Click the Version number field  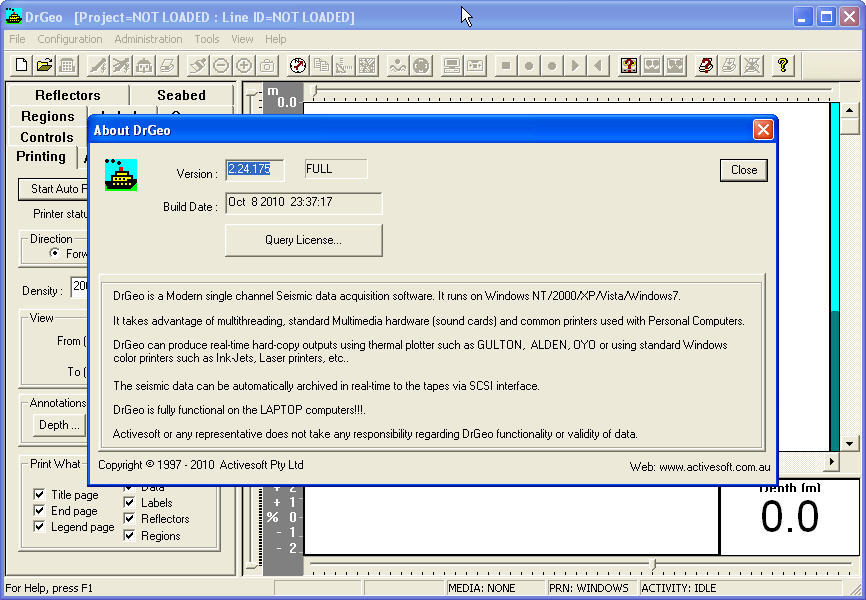pos(255,170)
